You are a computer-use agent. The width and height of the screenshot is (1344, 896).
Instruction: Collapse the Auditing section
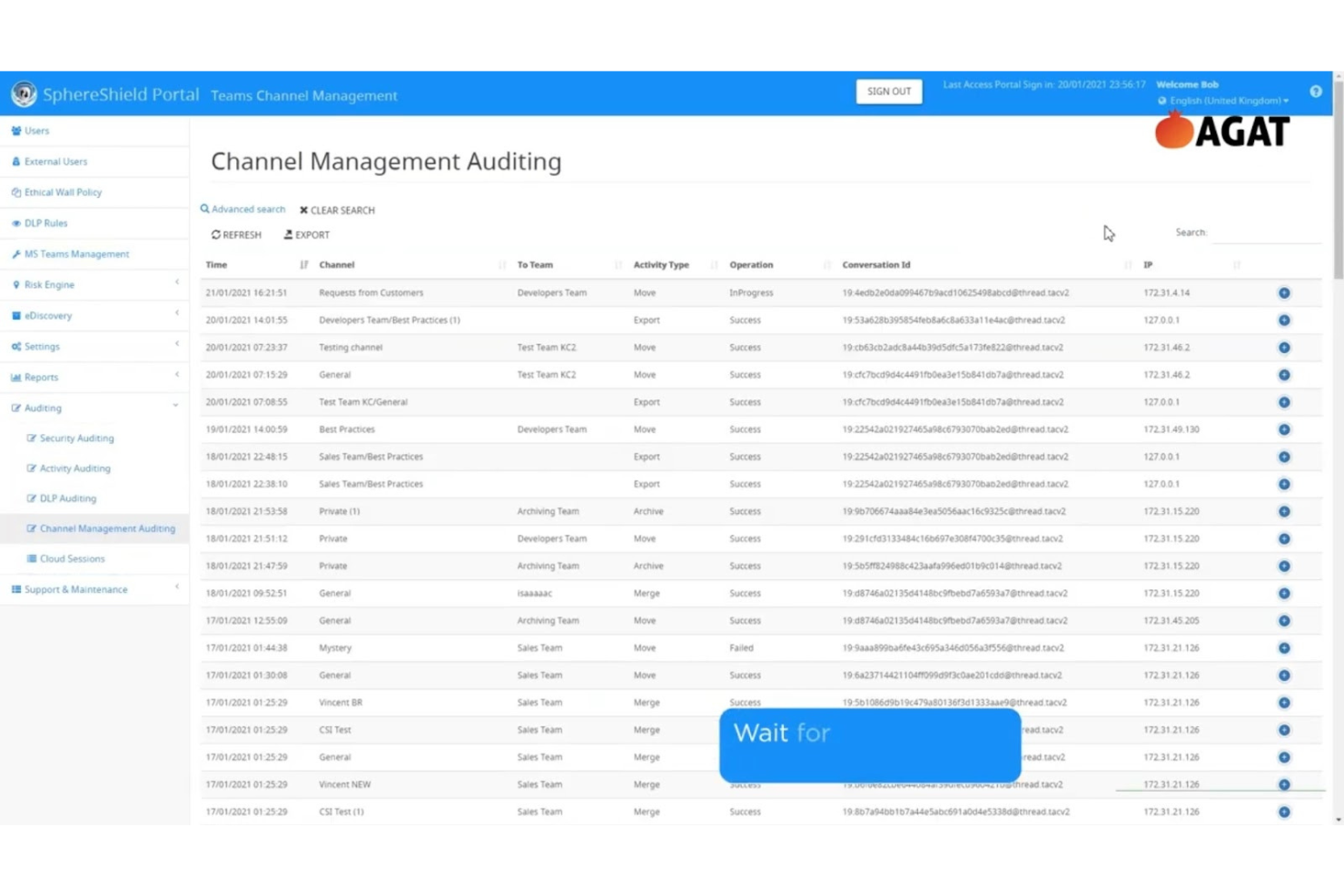coord(175,407)
